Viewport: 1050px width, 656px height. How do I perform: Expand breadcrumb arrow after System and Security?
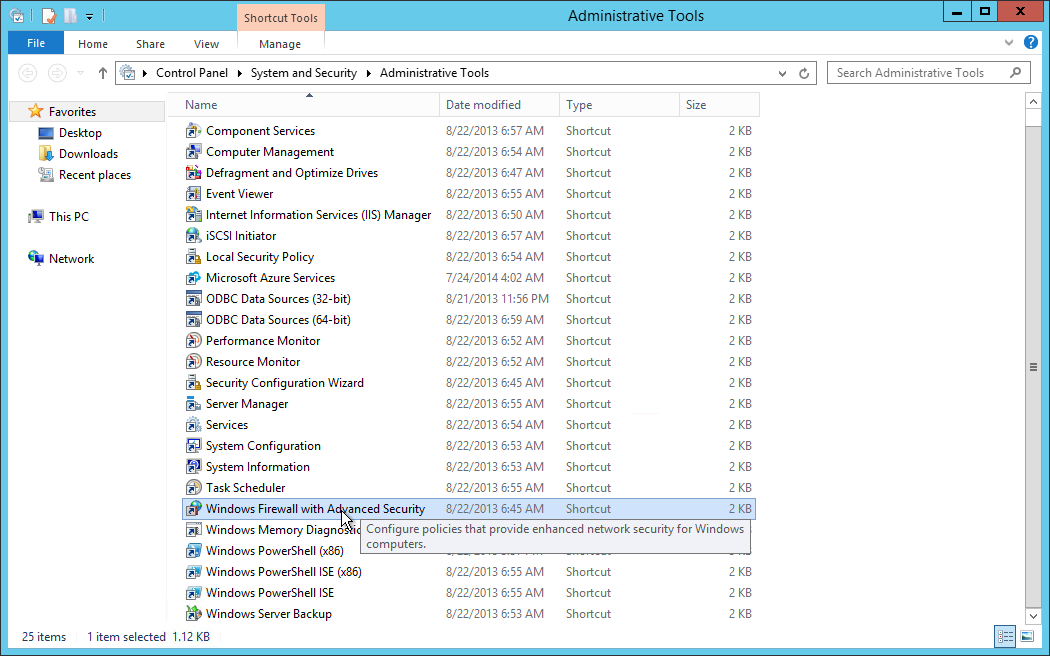[368, 73]
